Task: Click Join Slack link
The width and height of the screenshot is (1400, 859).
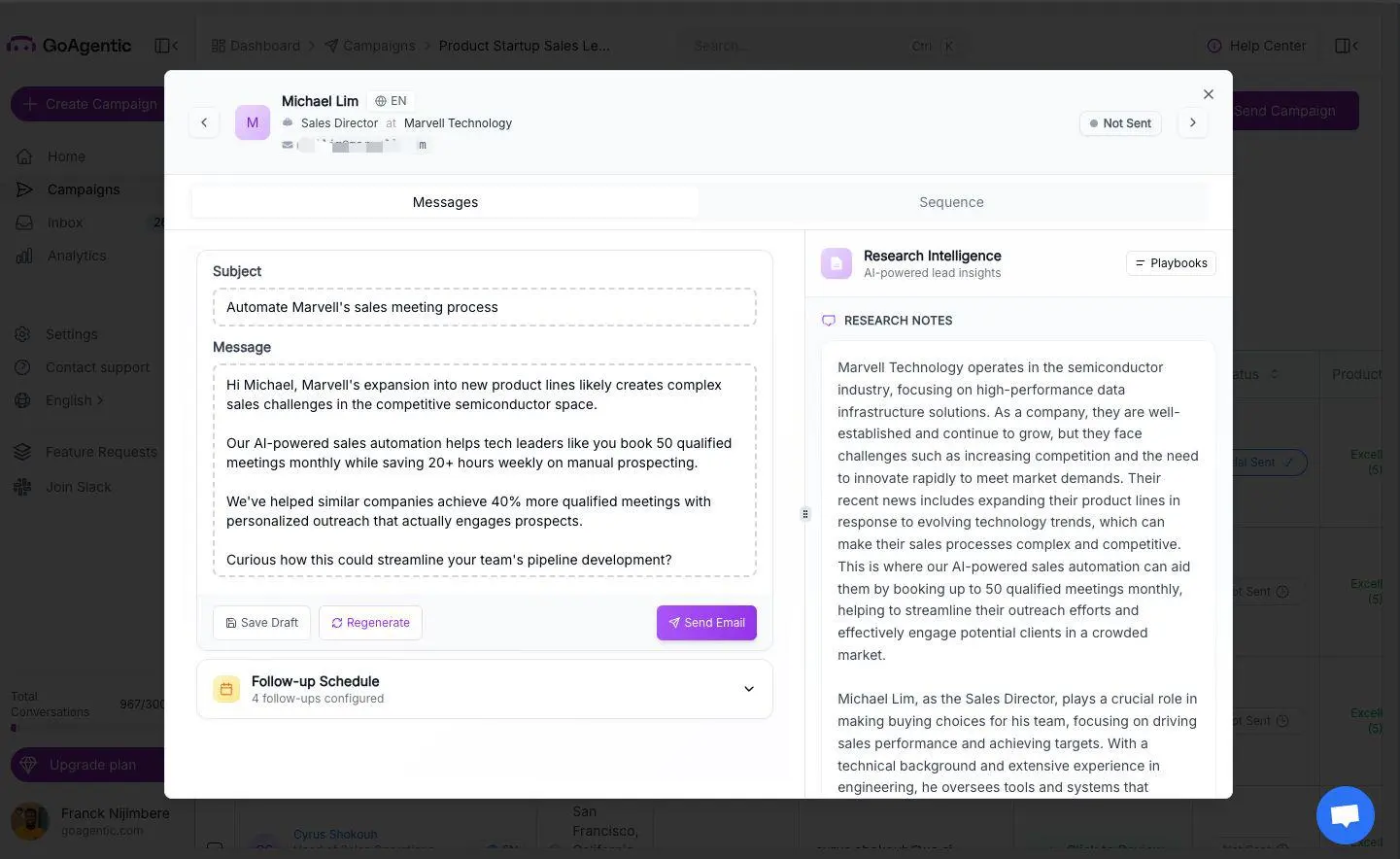Action: click(79, 487)
